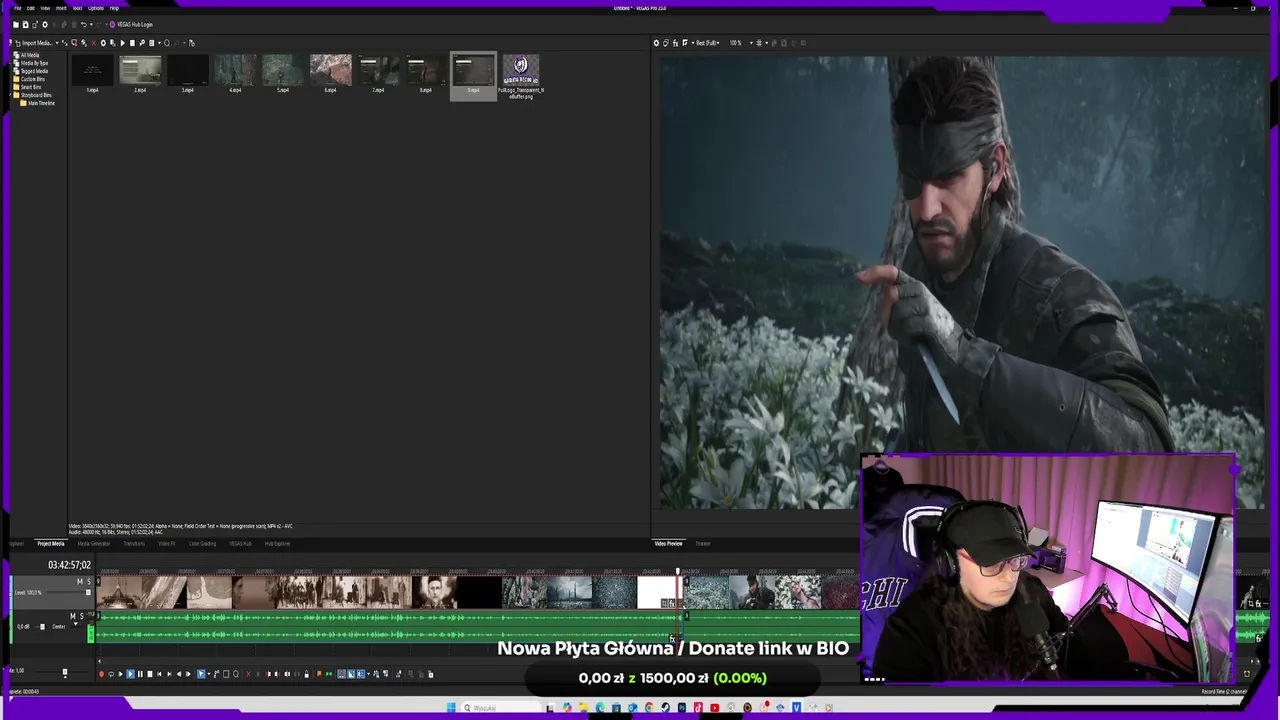
Task: Click the 03:42:57;02 timecode display
Action: click(69, 565)
